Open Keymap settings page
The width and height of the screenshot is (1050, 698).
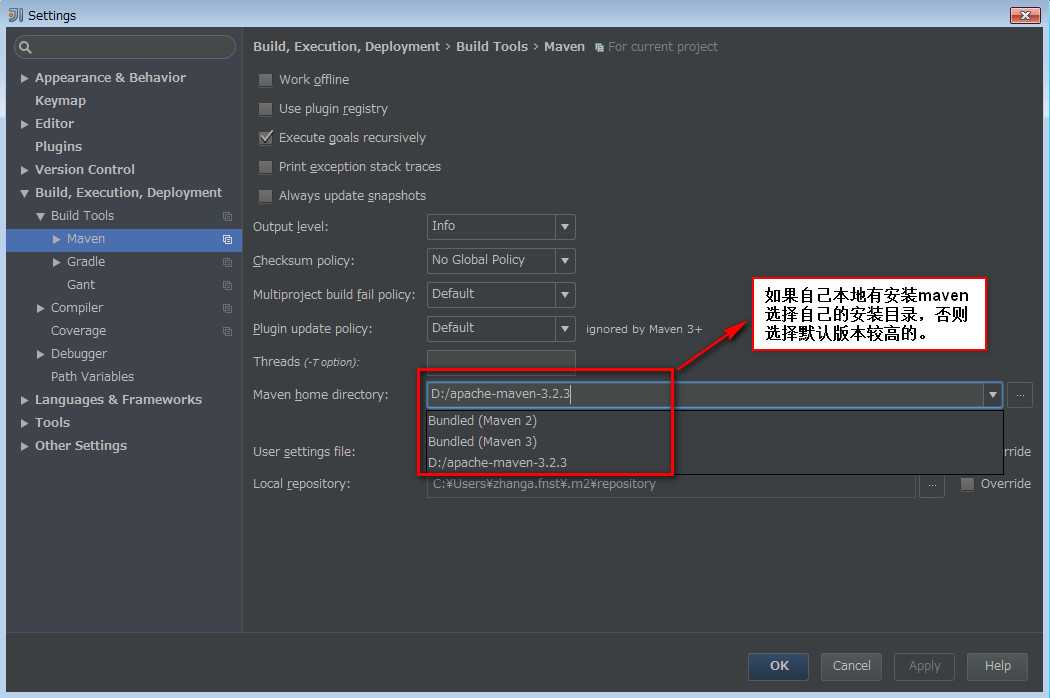click(60, 100)
